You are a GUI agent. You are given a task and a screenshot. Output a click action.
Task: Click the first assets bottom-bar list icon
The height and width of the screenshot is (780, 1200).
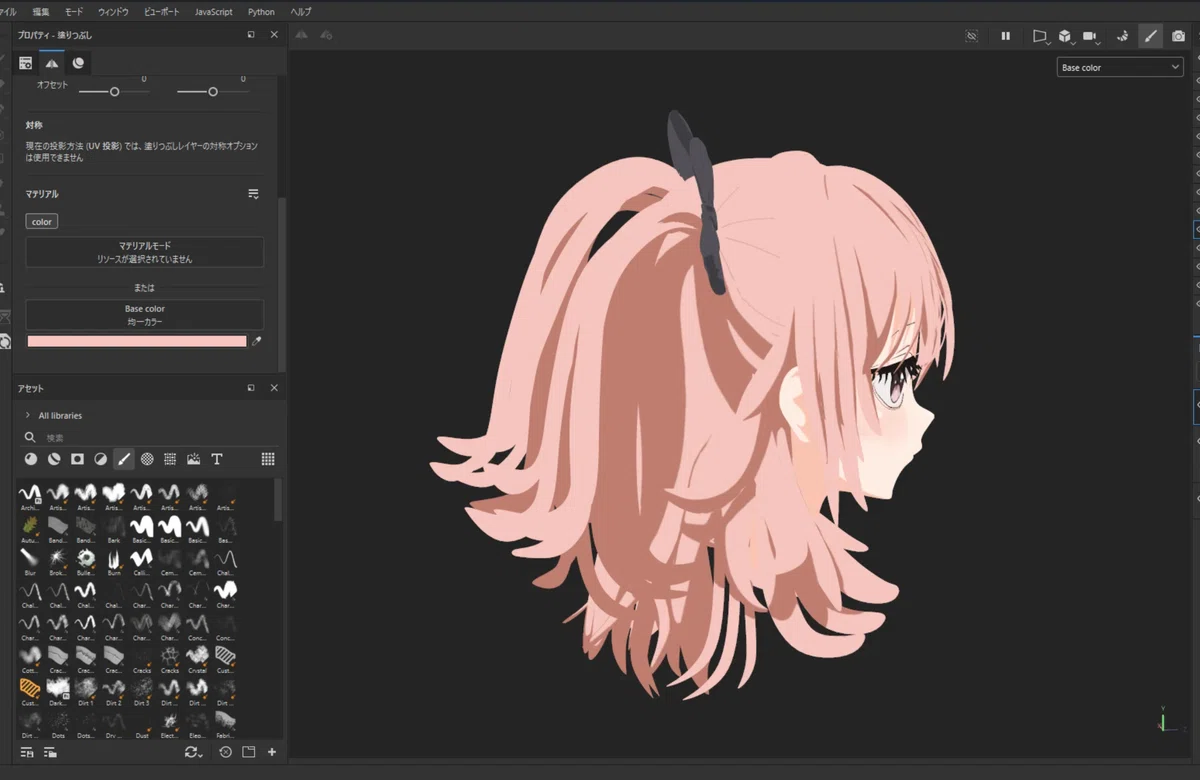click(27, 752)
